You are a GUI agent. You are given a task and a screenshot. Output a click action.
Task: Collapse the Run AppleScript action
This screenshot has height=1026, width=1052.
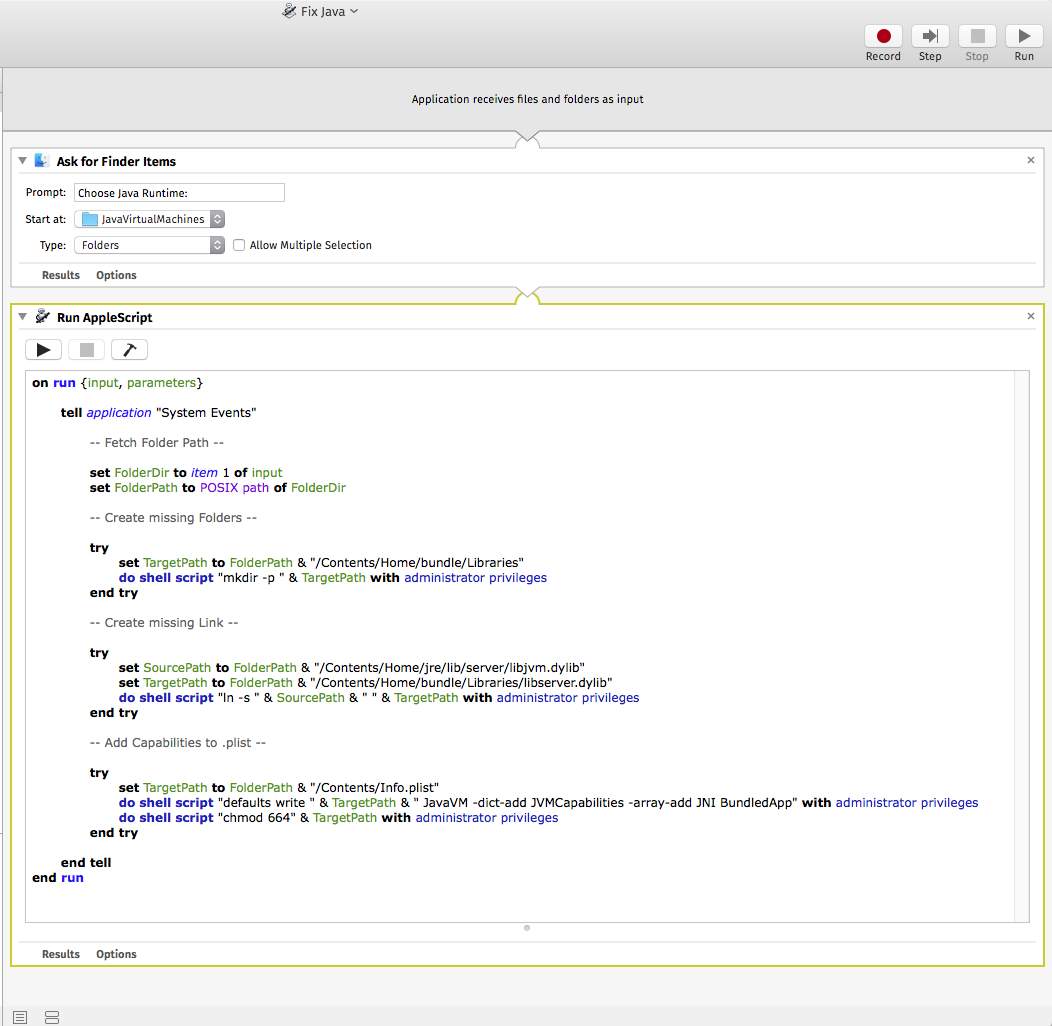(23, 317)
